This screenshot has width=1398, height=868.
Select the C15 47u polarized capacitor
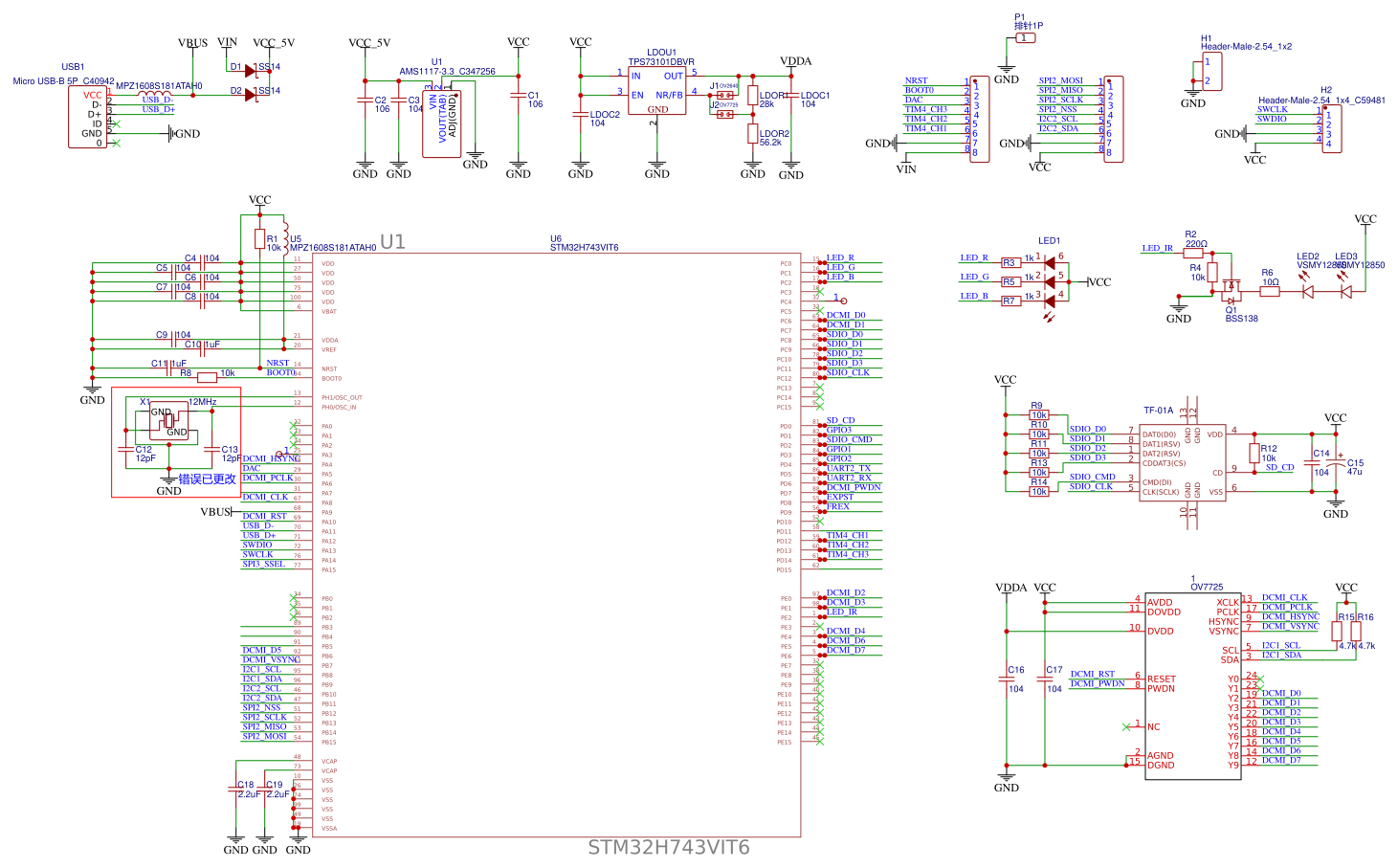coord(1336,463)
